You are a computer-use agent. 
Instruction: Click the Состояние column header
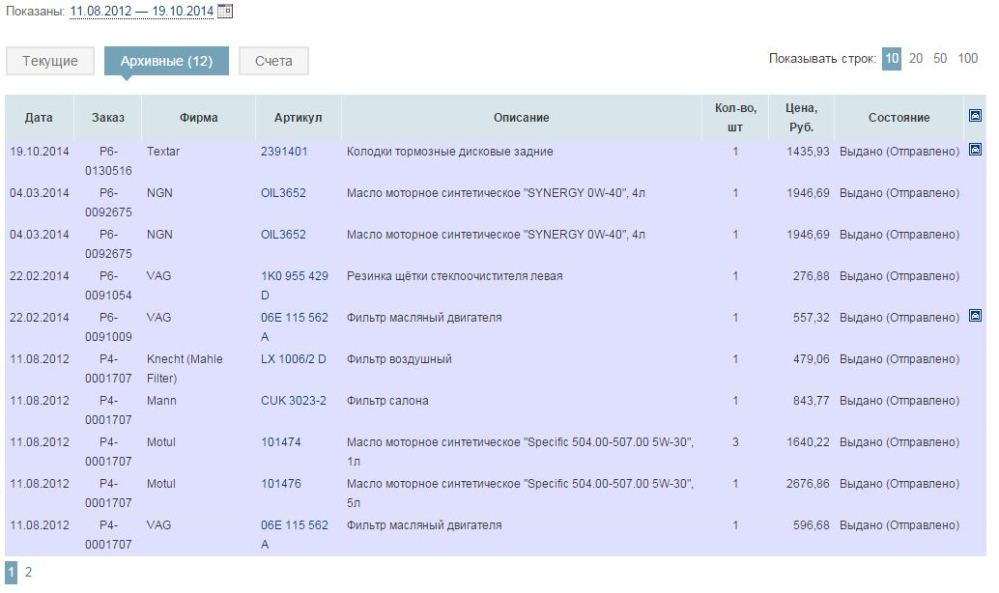click(x=899, y=118)
